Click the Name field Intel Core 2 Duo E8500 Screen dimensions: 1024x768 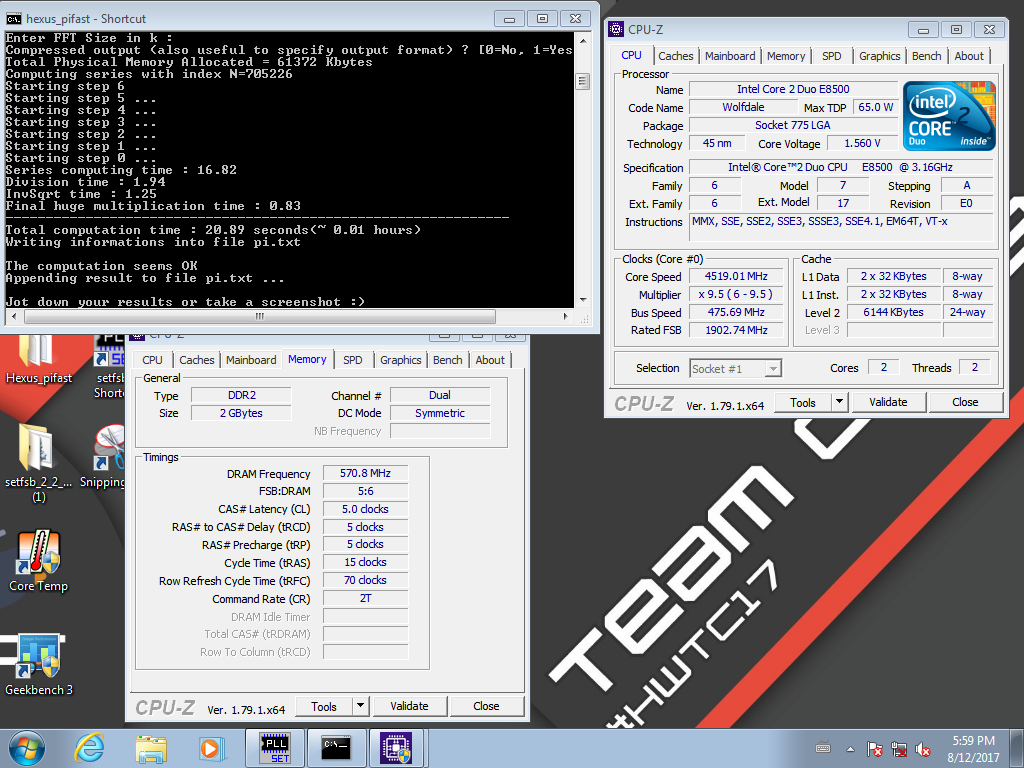click(x=793, y=89)
